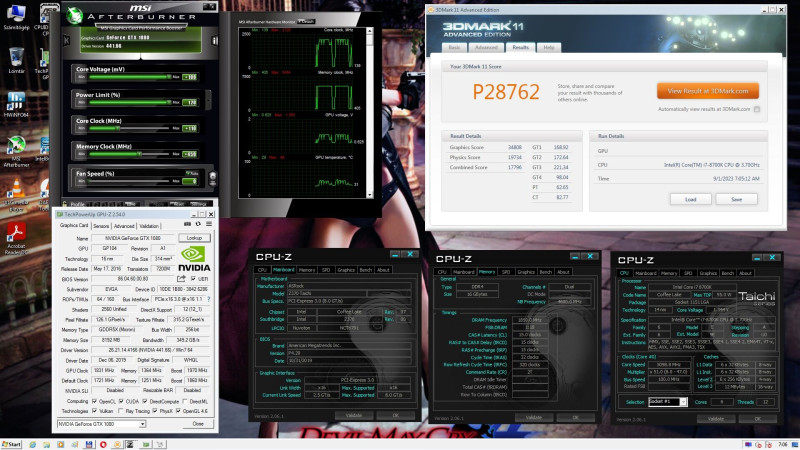The width and height of the screenshot is (800, 450).
Task: Click Validate in CPU-Z Mainboard window
Action: (x=354, y=415)
